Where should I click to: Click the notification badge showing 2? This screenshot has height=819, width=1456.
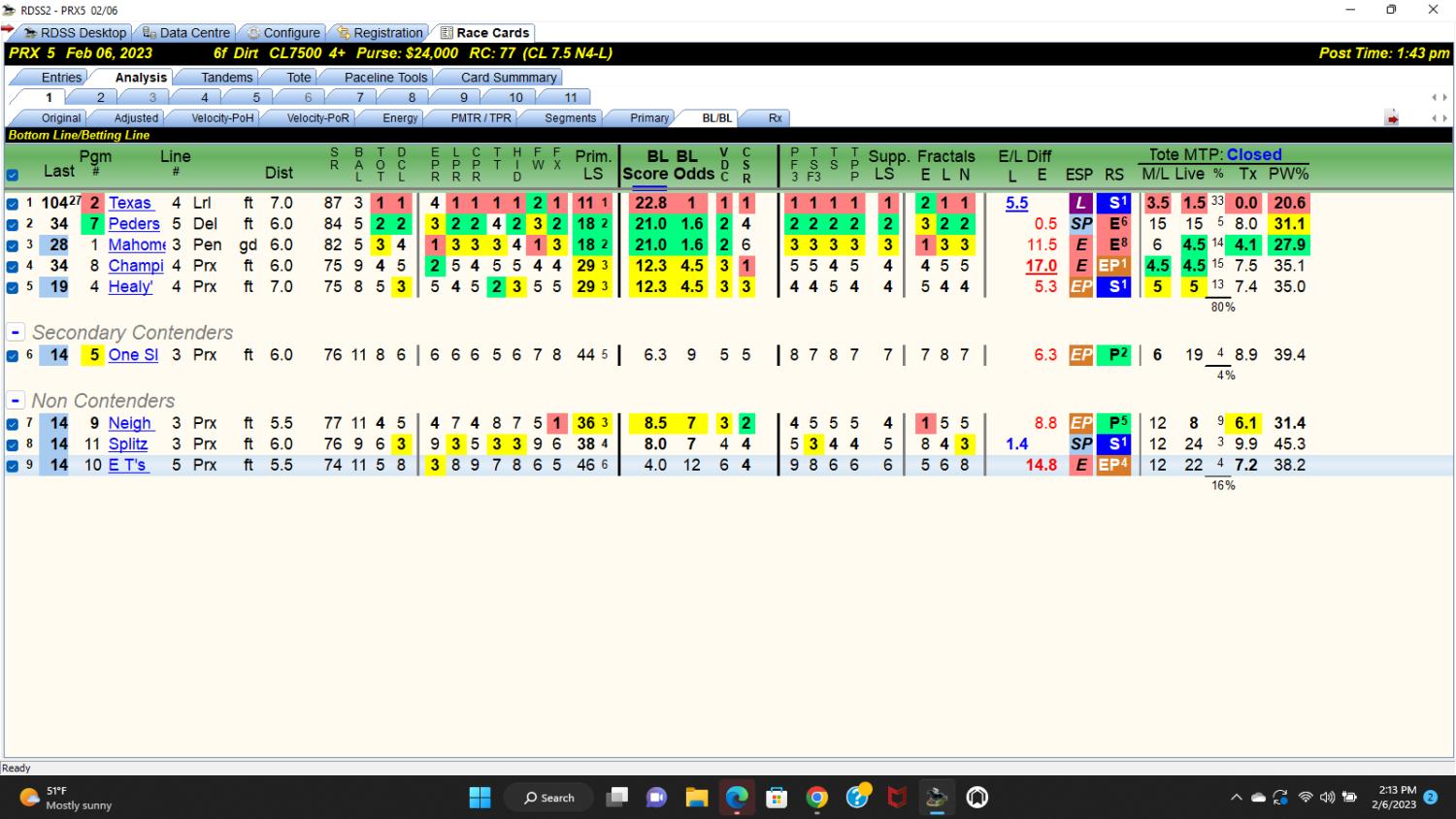pos(1430,798)
